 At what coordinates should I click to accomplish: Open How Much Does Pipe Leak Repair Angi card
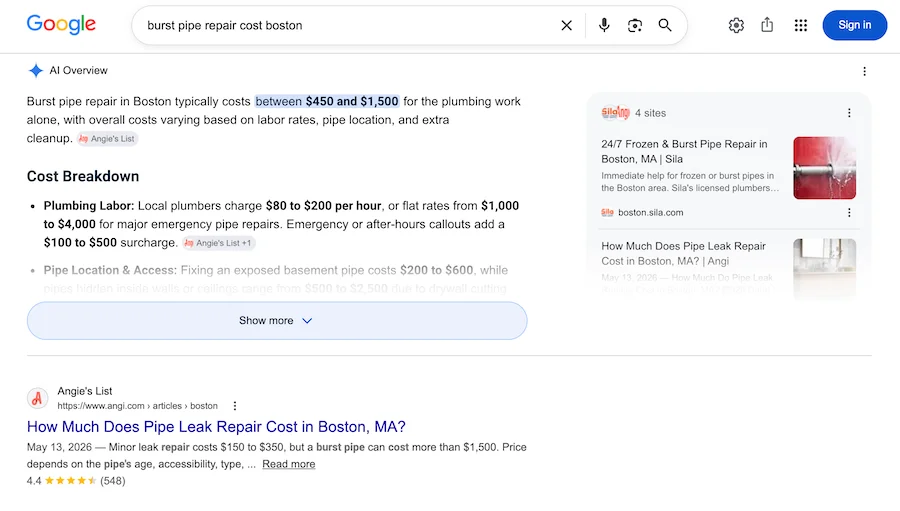pyautogui.click(x=684, y=253)
